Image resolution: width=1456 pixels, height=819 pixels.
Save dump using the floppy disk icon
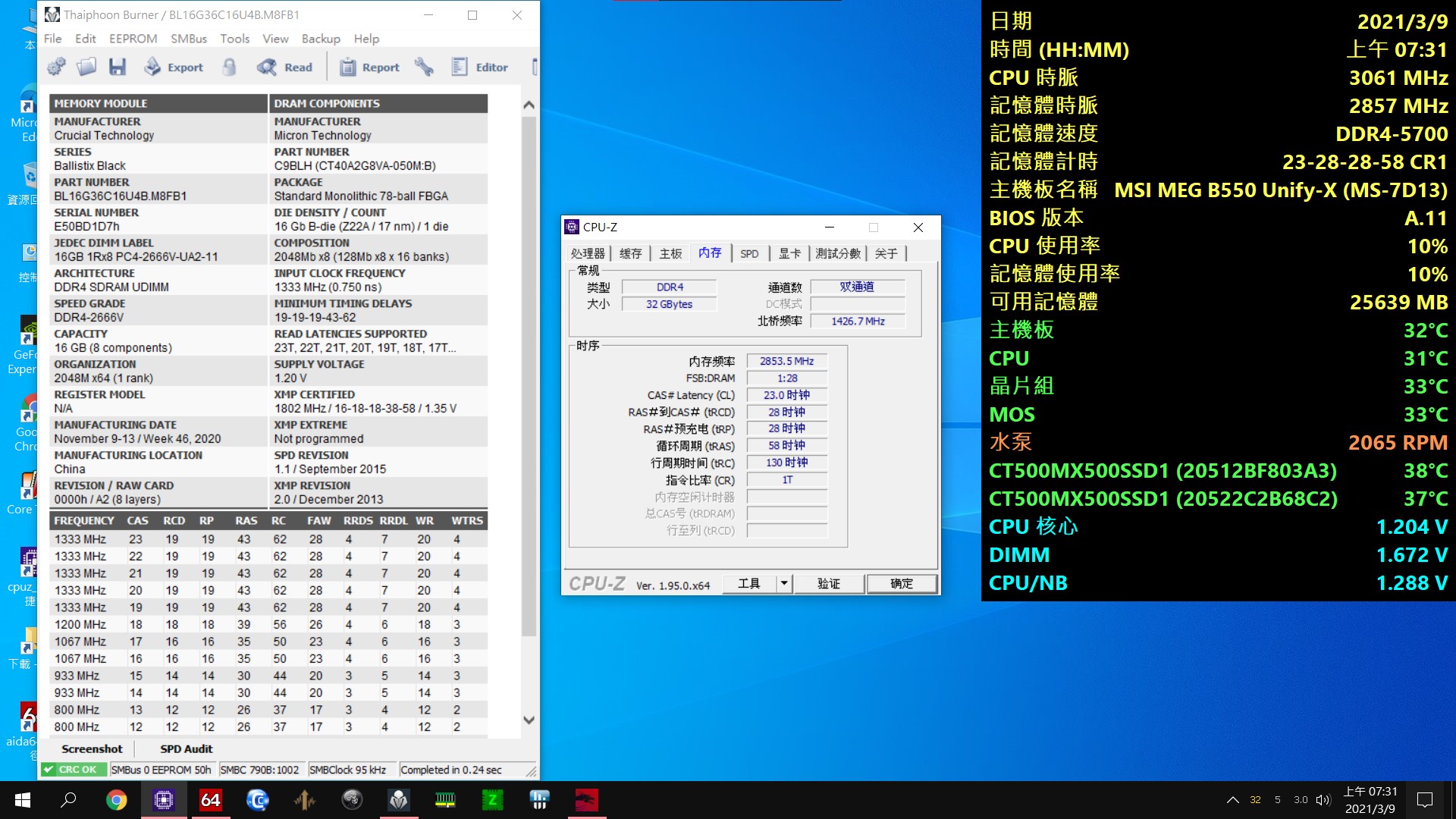pos(118,67)
